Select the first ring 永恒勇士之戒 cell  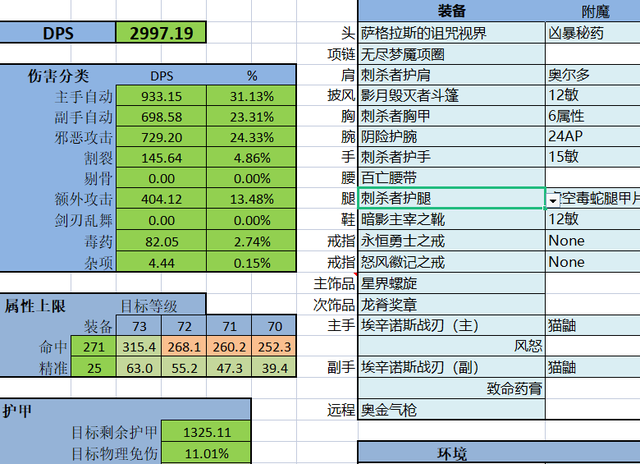point(450,240)
